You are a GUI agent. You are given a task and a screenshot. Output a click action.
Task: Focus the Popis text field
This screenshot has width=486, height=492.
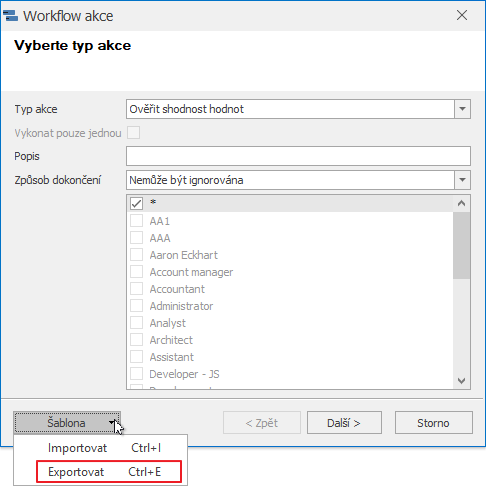click(x=298, y=156)
